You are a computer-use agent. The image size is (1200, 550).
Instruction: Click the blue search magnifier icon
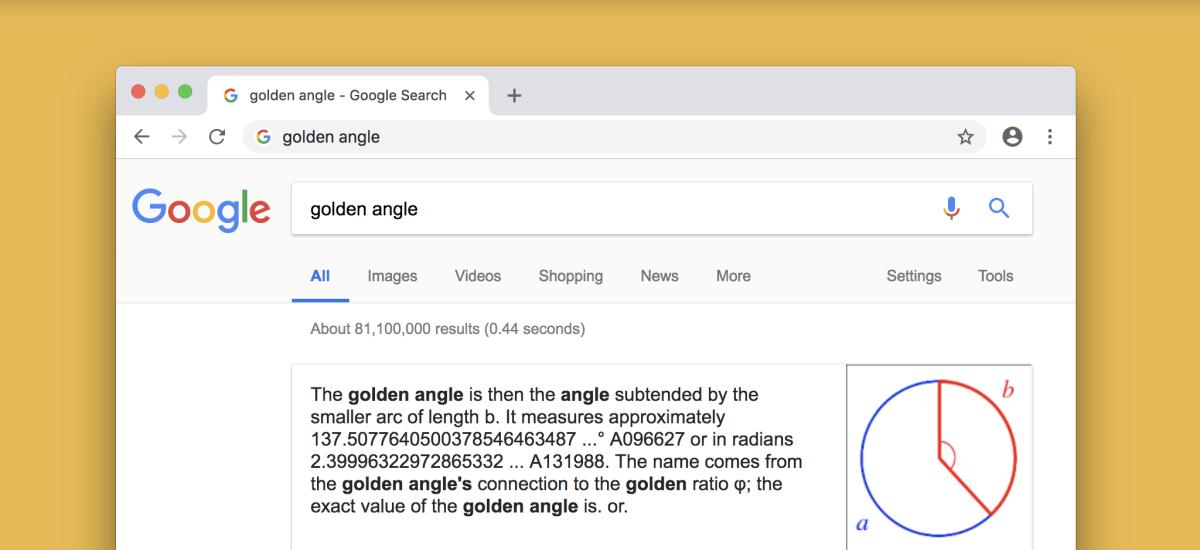point(998,208)
